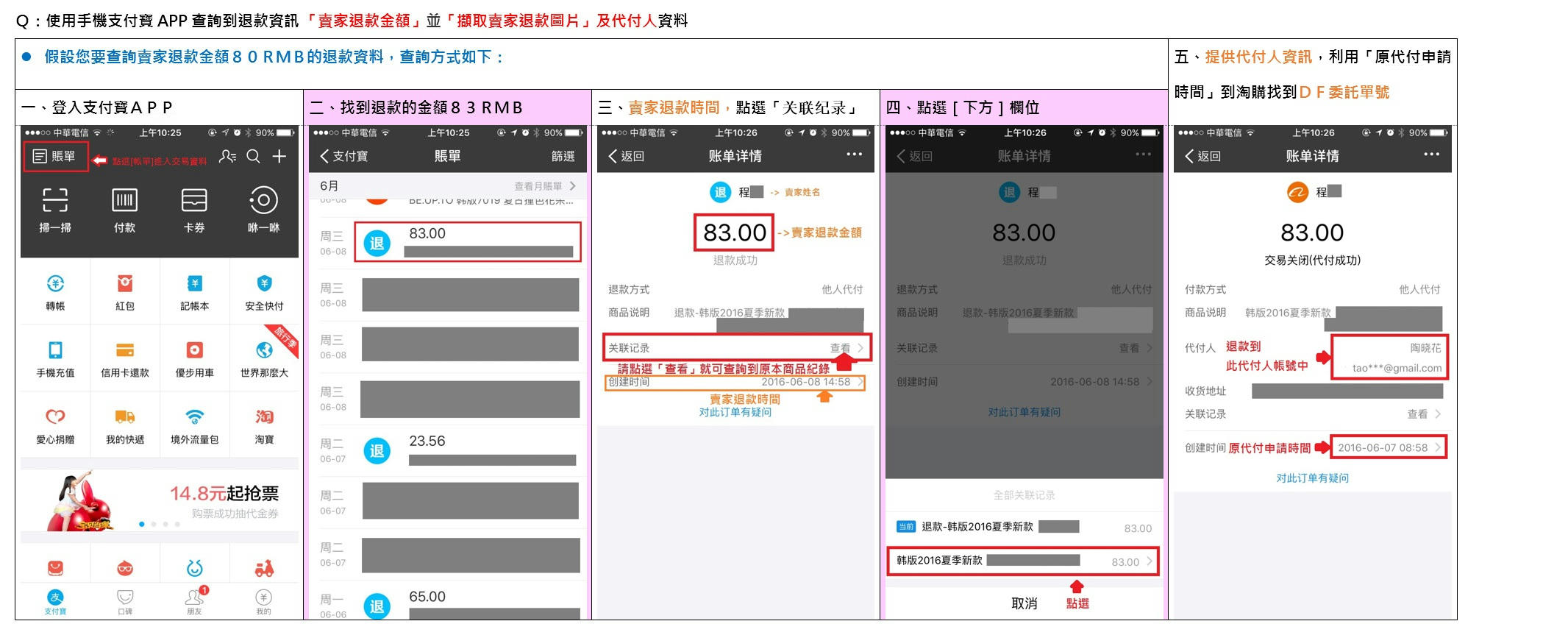Launch 咻一咻
This screenshot has width=1568, height=635.
pos(263,210)
